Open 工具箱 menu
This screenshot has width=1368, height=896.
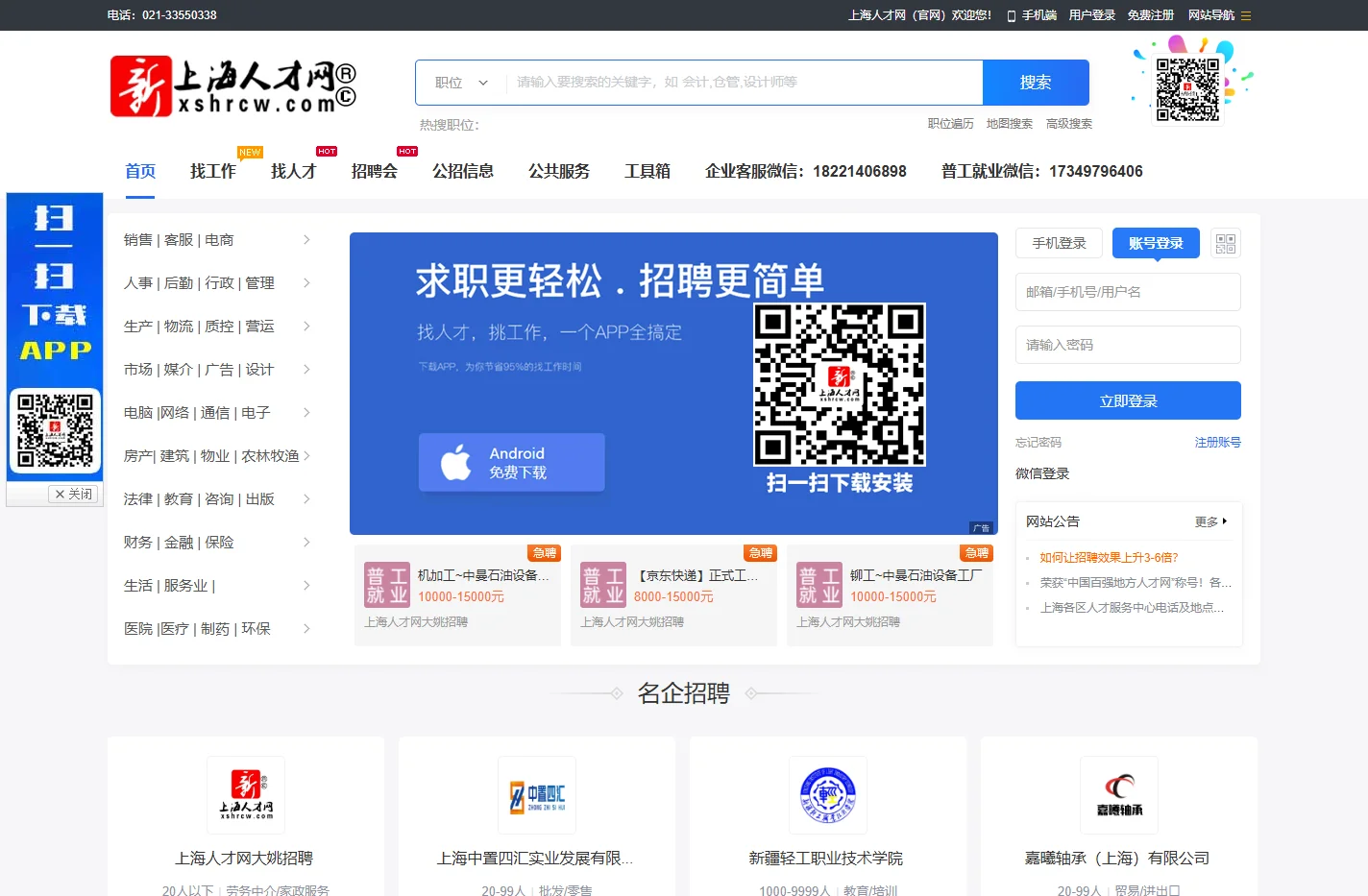point(647,171)
